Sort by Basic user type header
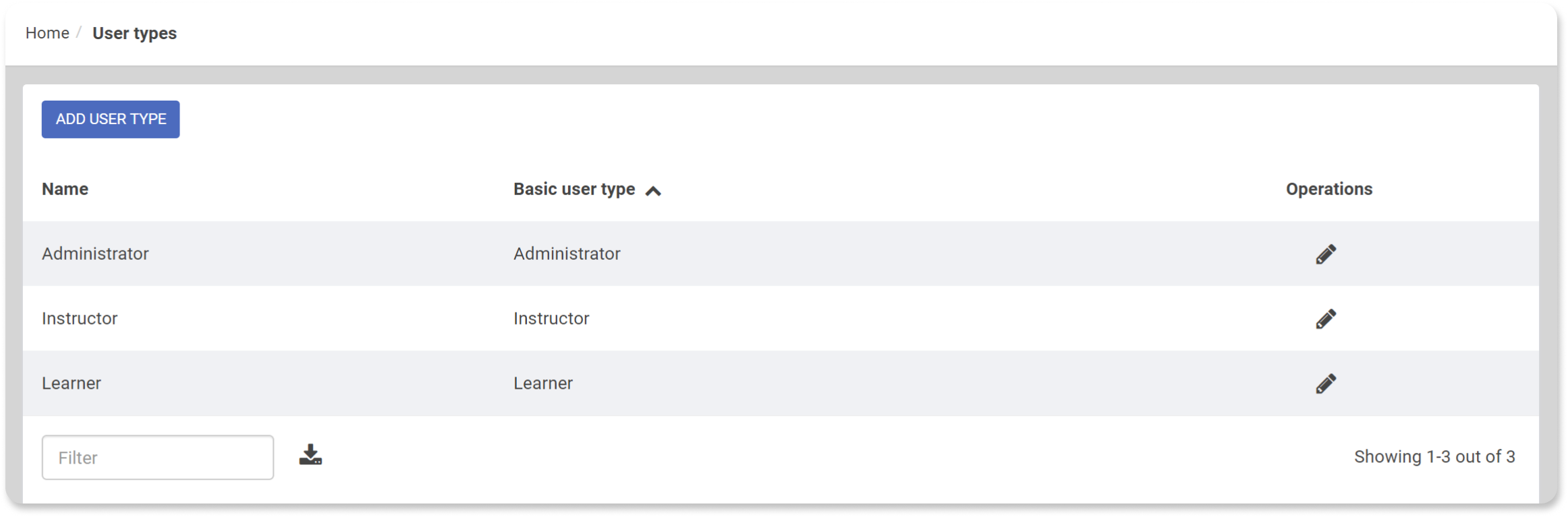 [x=574, y=189]
